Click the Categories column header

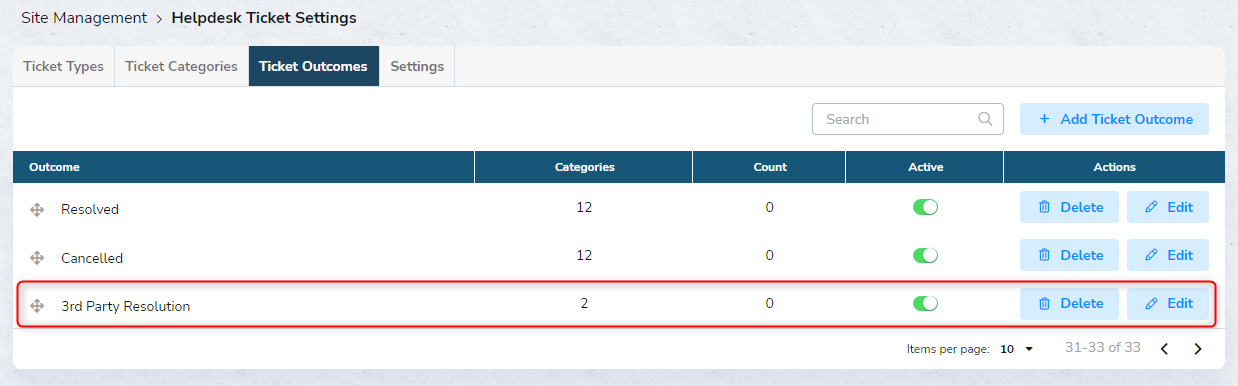coord(584,167)
